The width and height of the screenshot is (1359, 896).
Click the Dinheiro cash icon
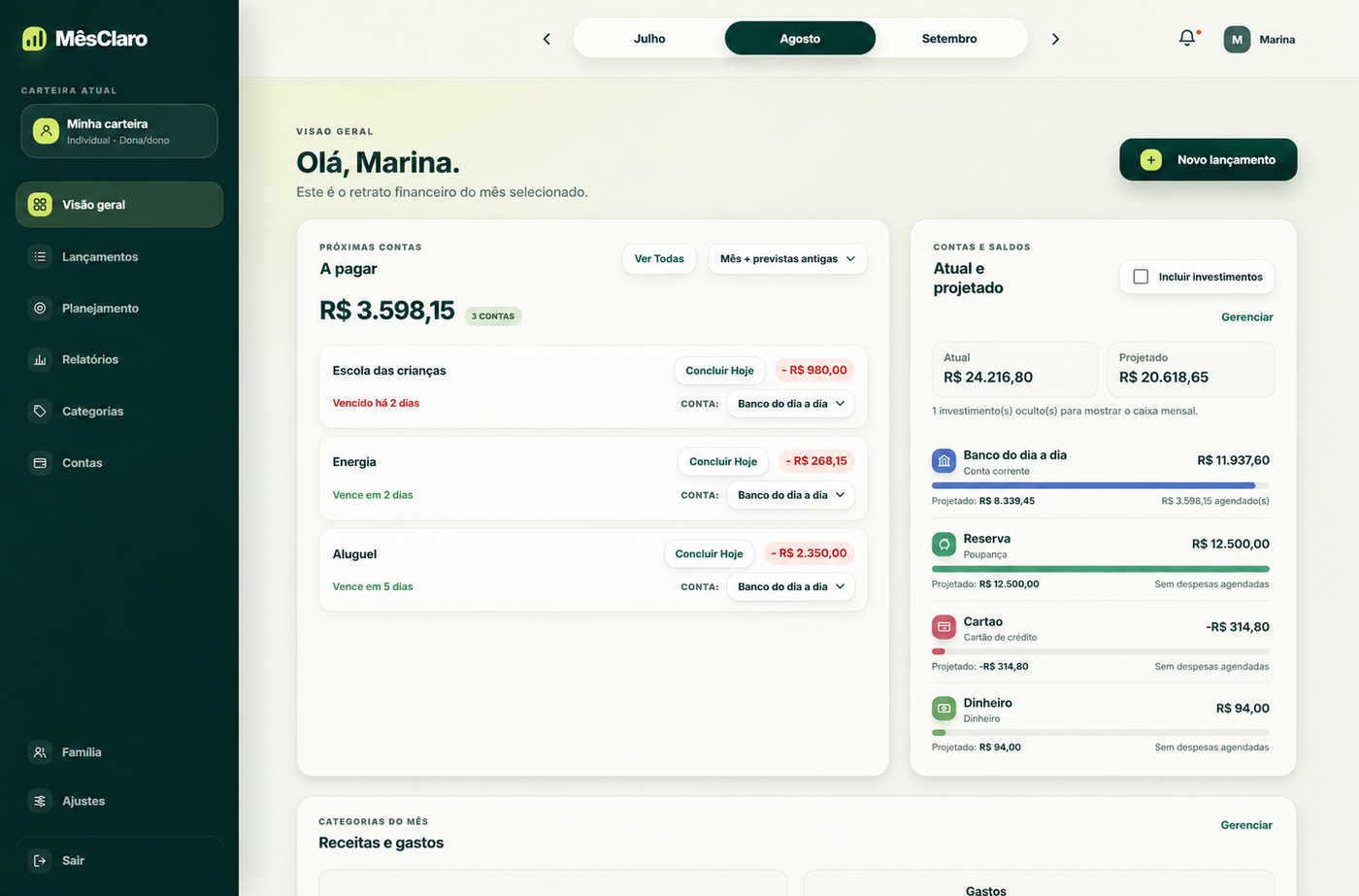point(944,709)
